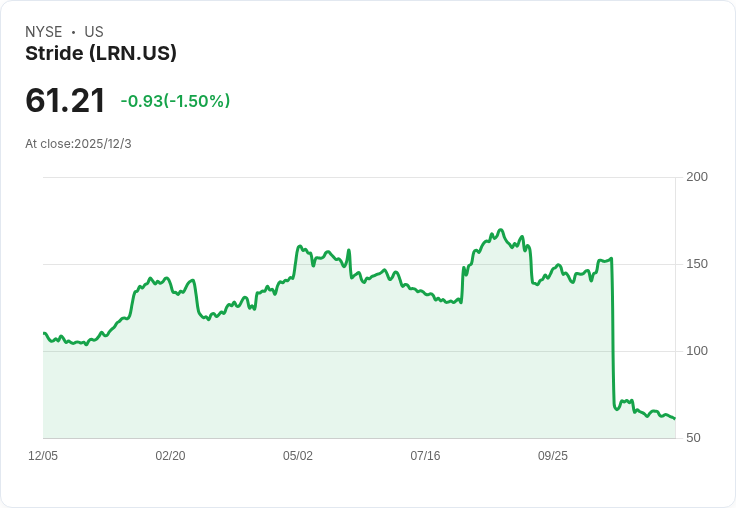736x508 pixels.
Task: Click the At close date text
Action: click(78, 144)
